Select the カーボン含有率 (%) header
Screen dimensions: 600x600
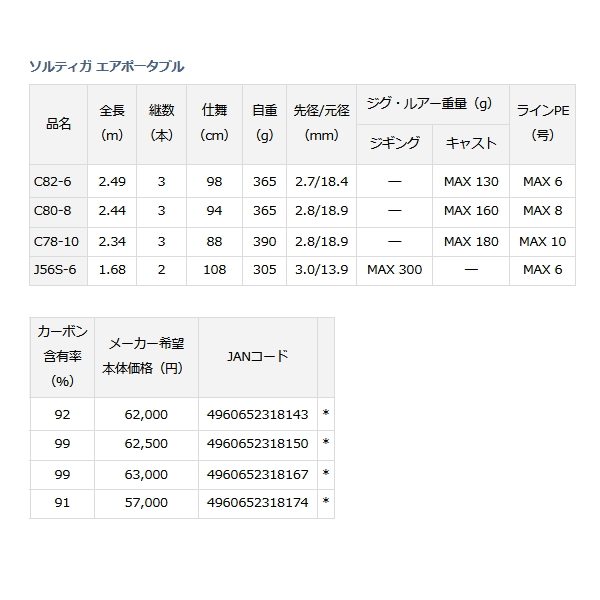(62, 357)
